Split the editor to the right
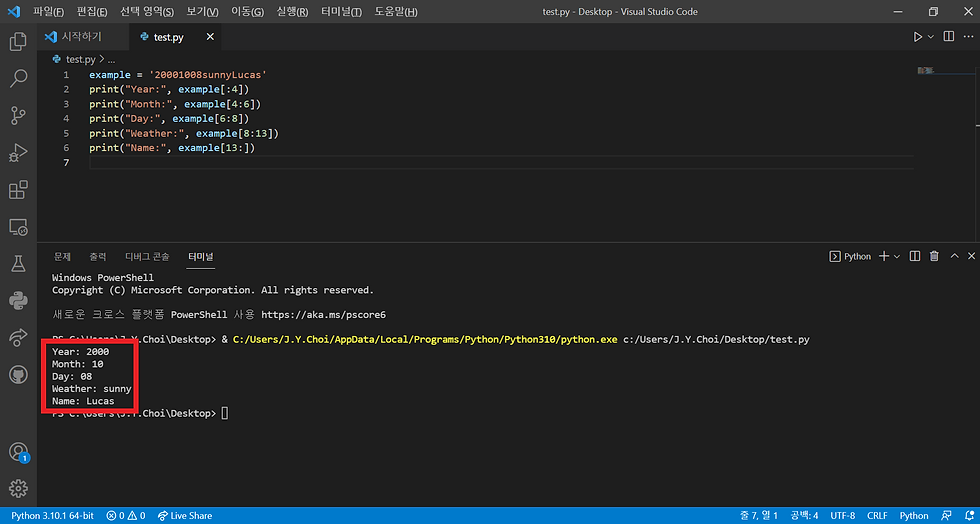 tap(949, 37)
